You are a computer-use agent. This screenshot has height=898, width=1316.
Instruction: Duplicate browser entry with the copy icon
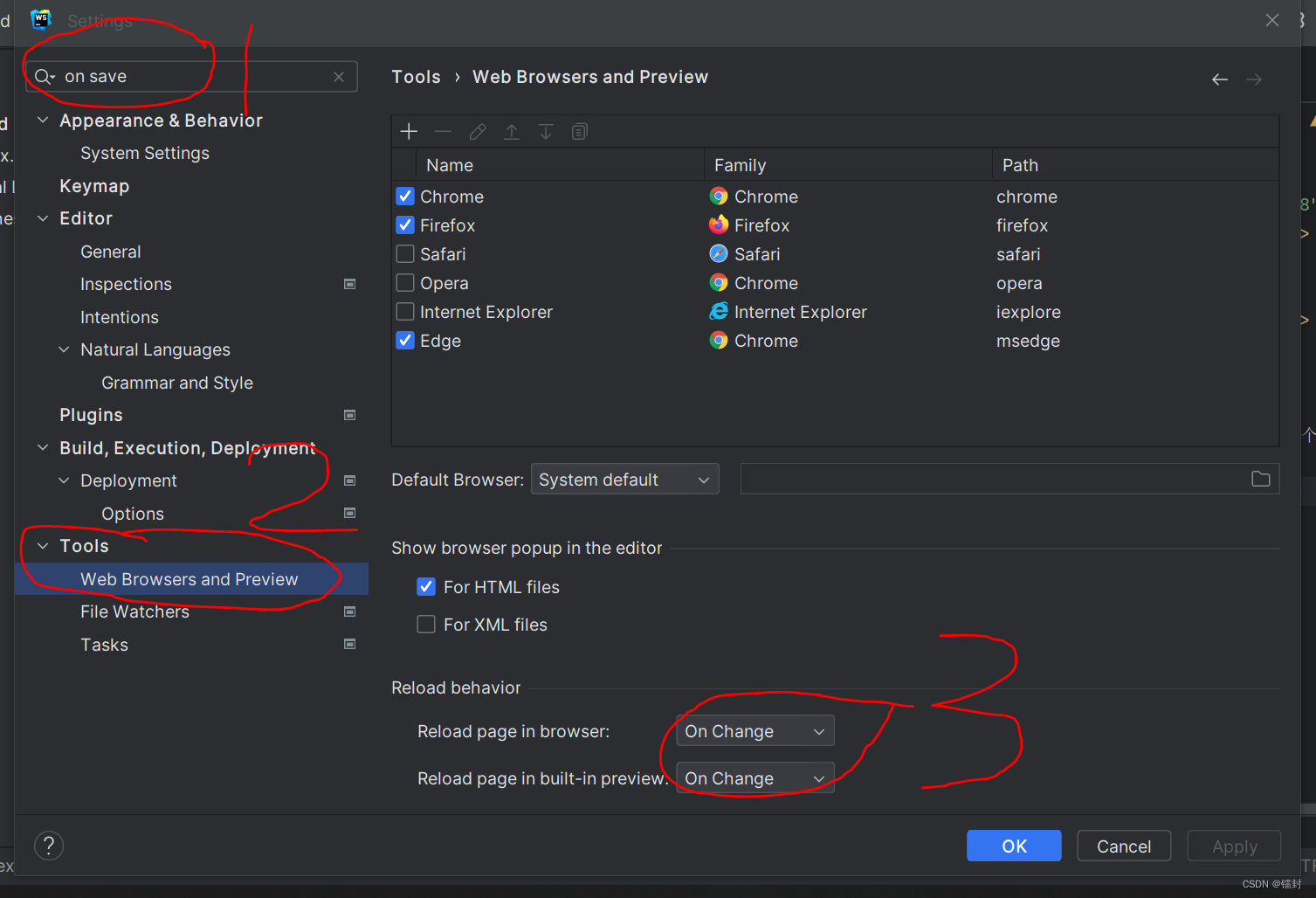(x=579, y=131)
